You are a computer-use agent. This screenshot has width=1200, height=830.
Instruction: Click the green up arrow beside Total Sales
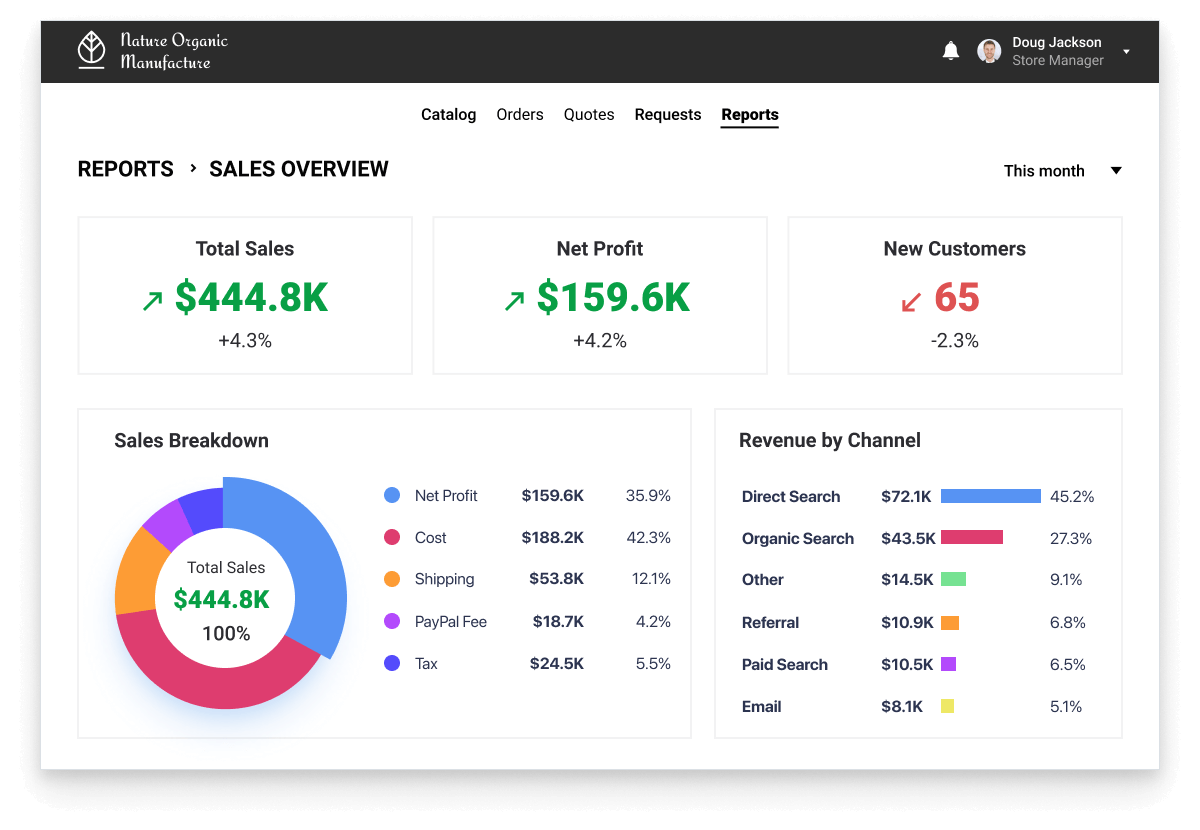coord(152,300)
